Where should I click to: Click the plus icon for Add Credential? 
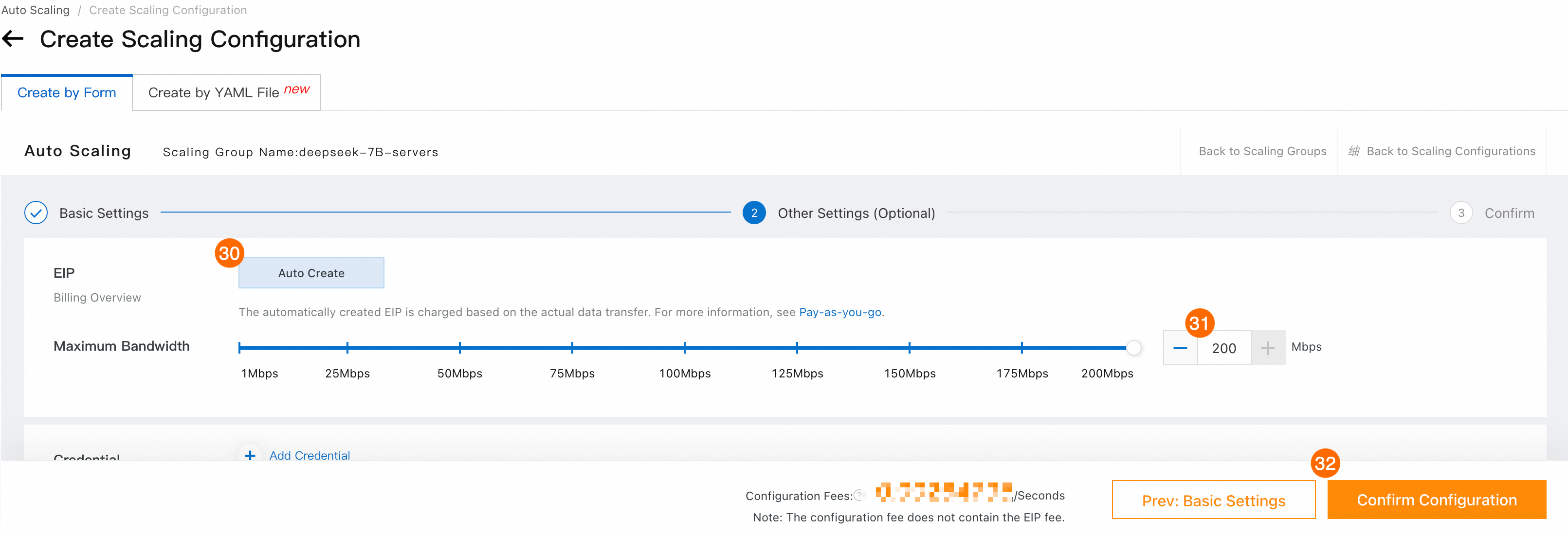[x=250, y=455]
